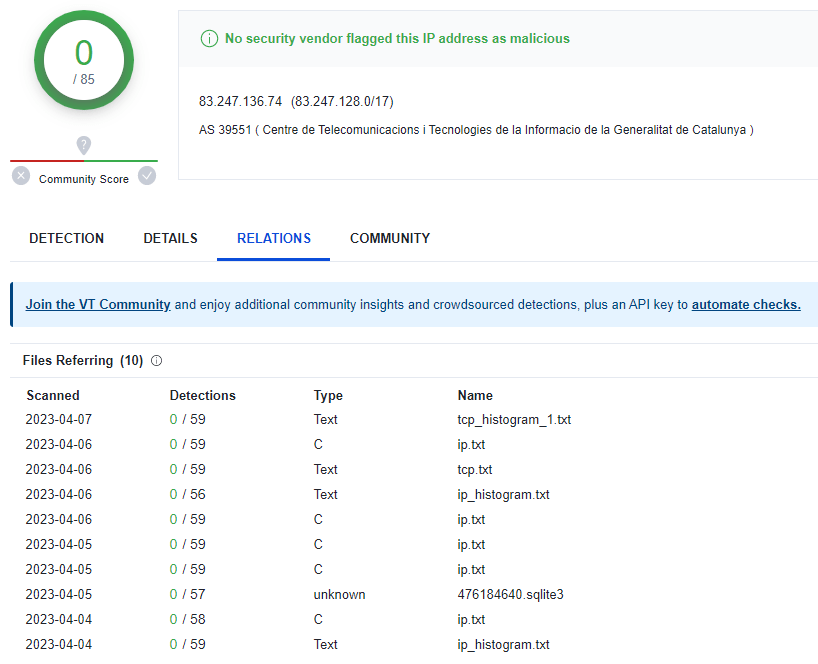Open the tcp.txt file entry
This screenshot has width=818, height=664.
(475, 469)
